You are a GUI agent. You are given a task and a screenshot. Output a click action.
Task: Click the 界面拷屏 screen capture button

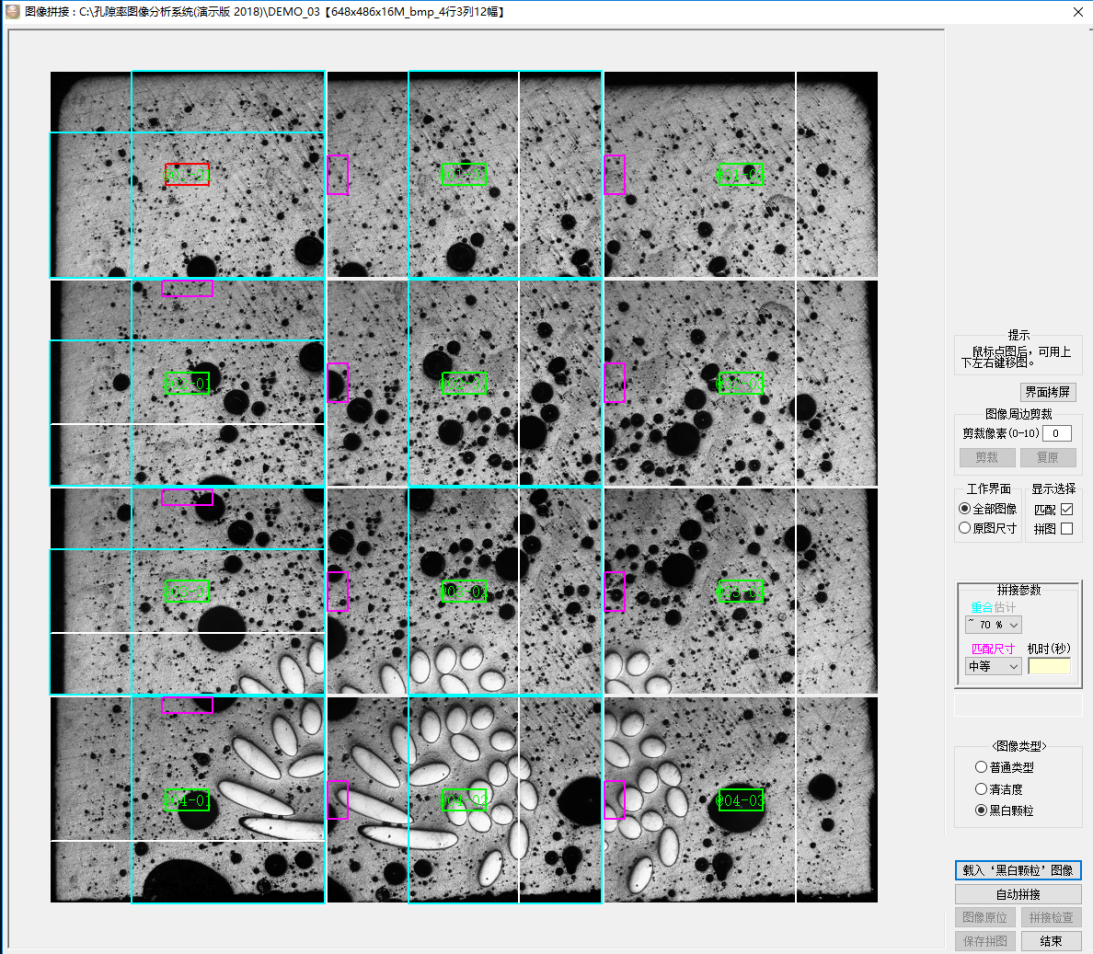tap(1047, 392)
